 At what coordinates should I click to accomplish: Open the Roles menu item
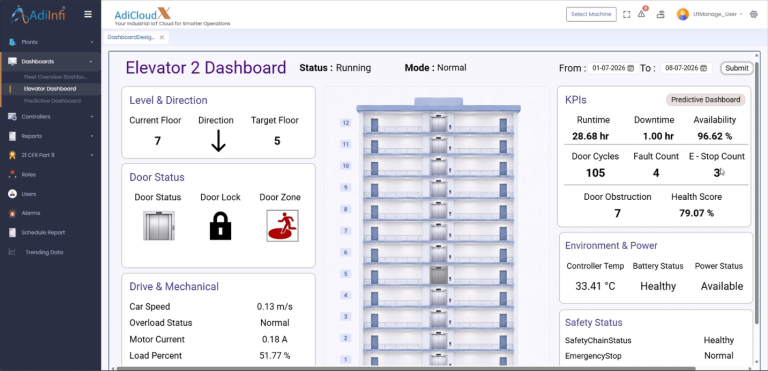pos(28,174)
